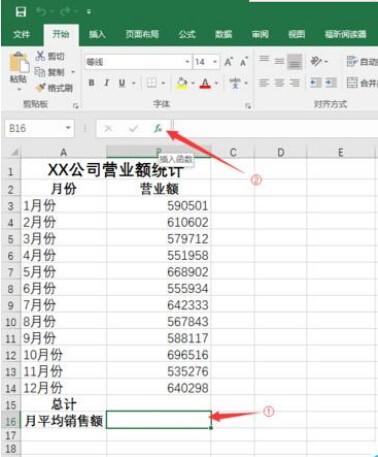Open the font size 14 dropdown
Screen dimensions: 378x457
tap(215, 62)
